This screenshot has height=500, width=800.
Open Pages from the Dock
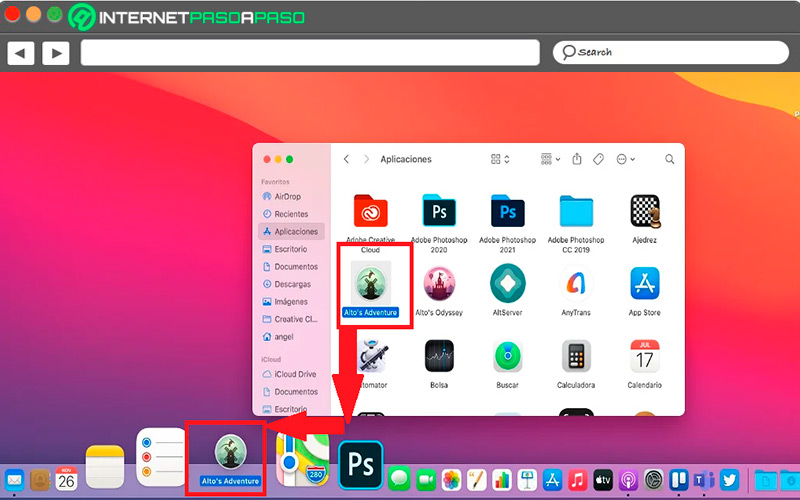(x=477, y=480)
